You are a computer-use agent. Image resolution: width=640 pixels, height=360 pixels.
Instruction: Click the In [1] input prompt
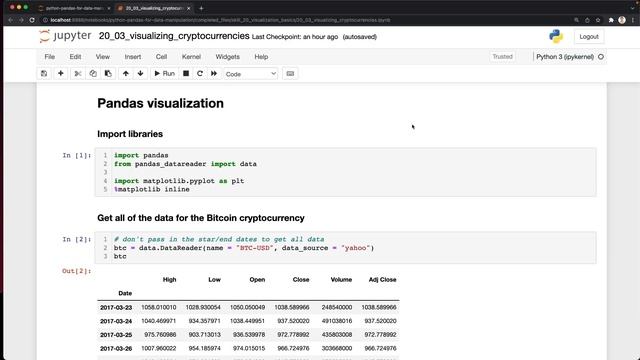(76, 155)
